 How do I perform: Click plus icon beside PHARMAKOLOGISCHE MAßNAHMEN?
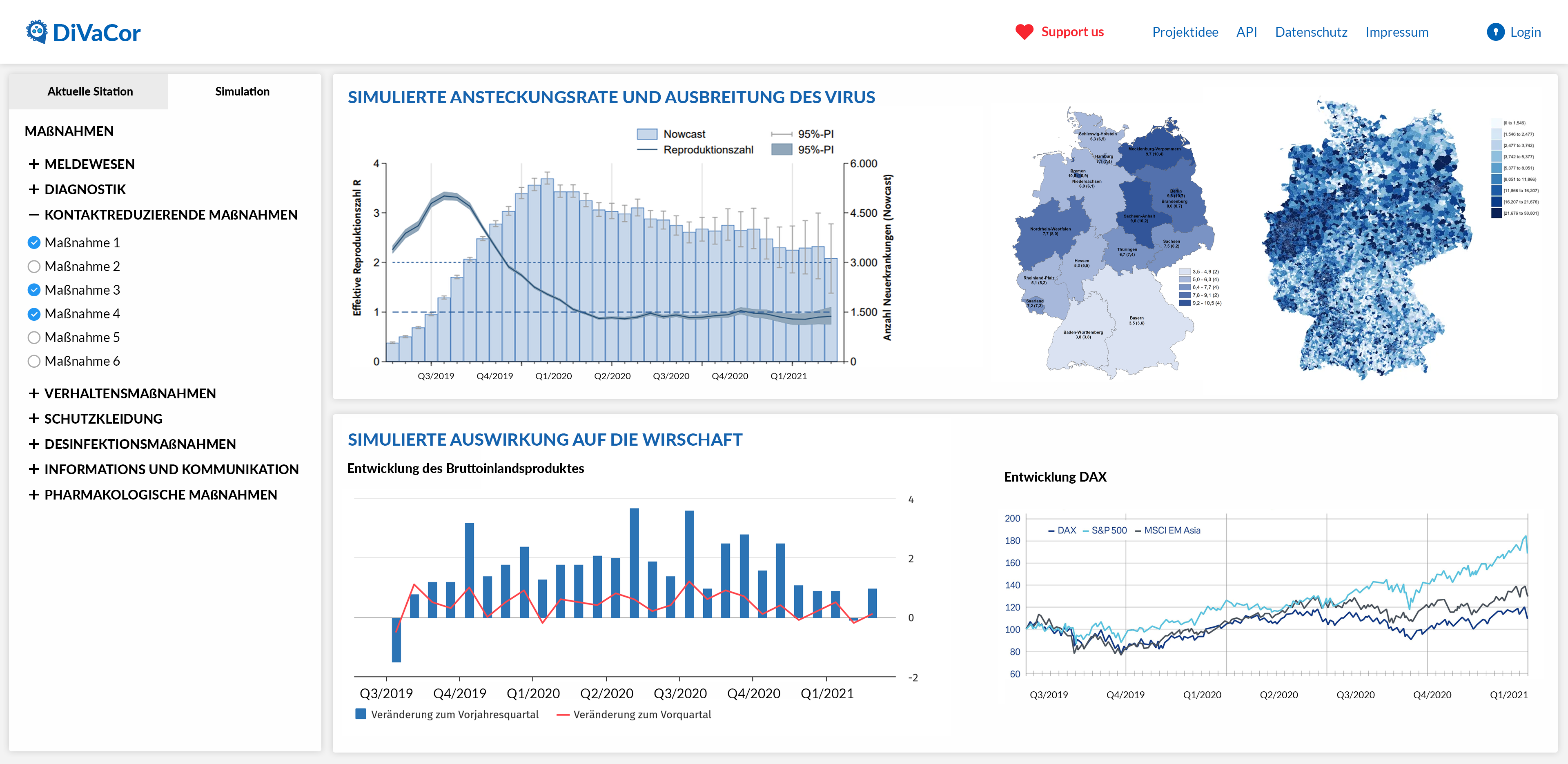(x=33, y=495)
